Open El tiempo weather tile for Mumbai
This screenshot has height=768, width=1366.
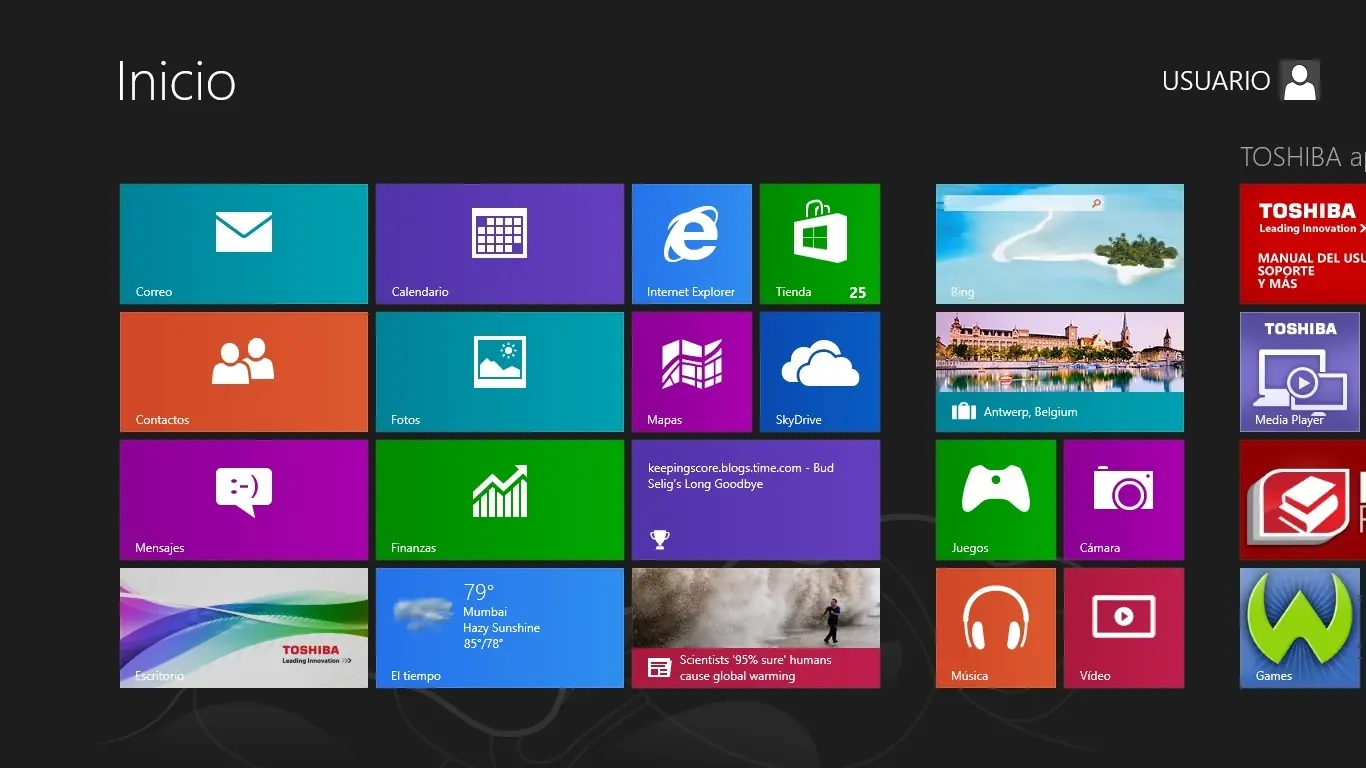(500, 628)
